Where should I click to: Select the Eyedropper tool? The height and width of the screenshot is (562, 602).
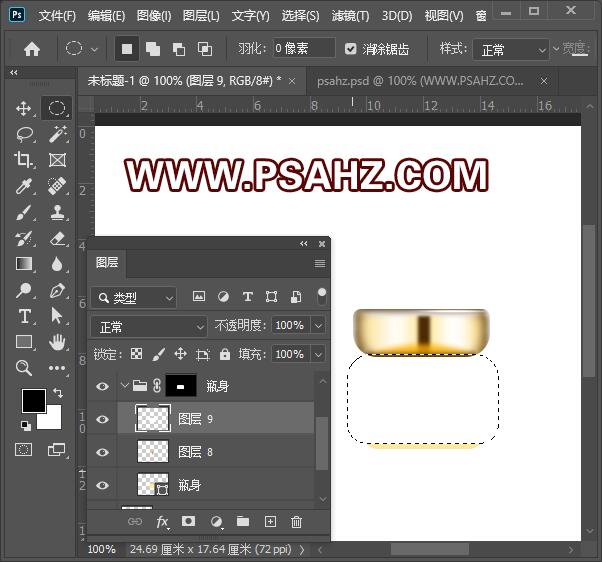coord(24,186)
